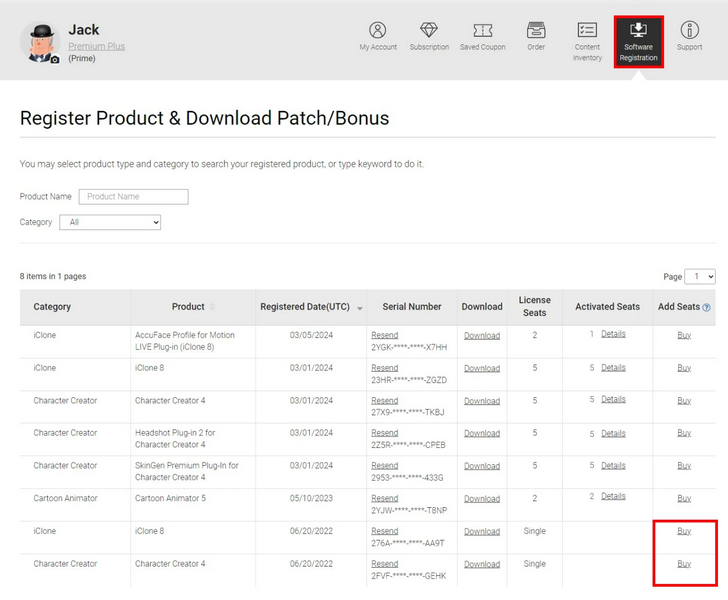The width and height of the screenshot is (728, 600).
Task: Click the camera icon on Jack's avatar
Action: [x=55, y=59]
